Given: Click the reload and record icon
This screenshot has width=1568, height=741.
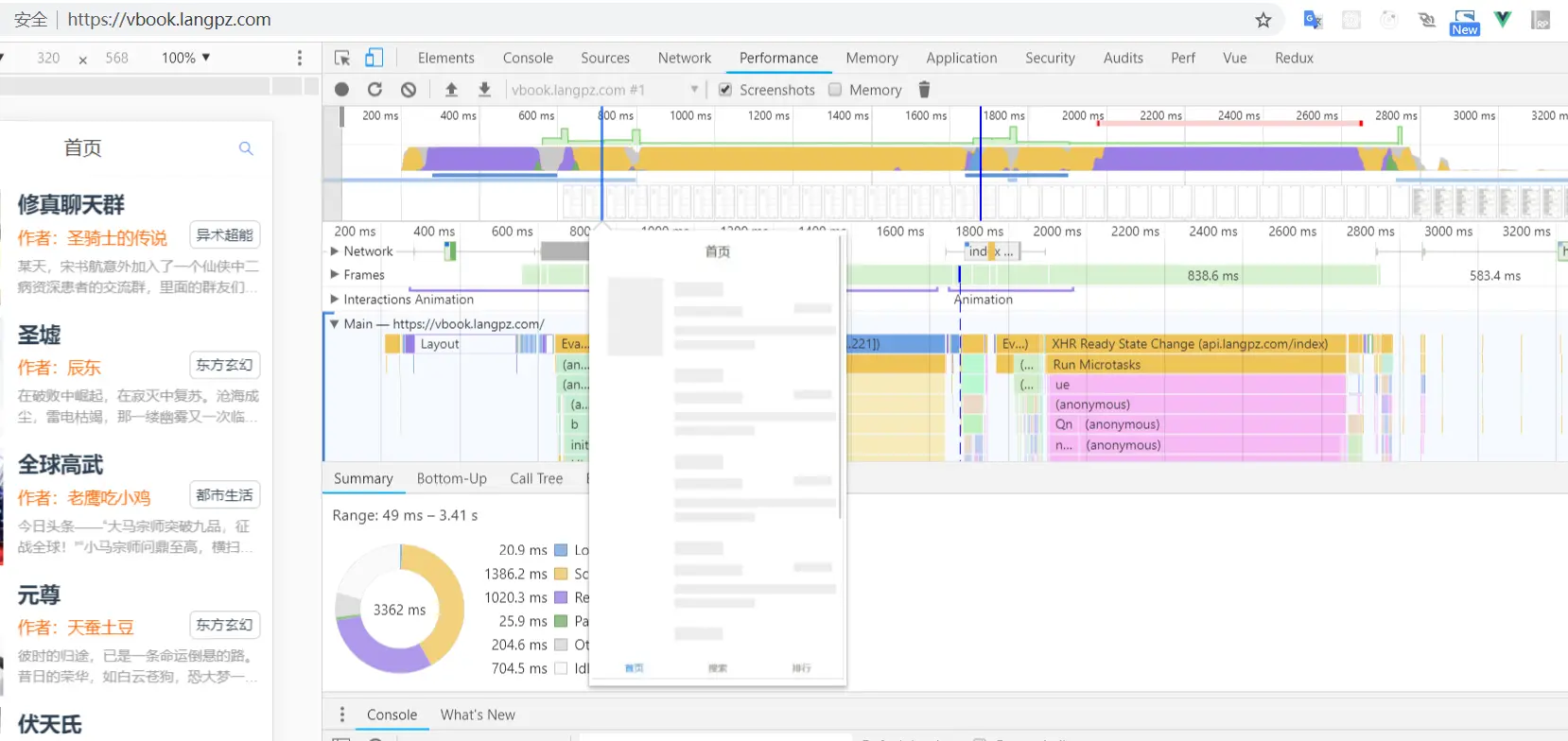Looking at the screenshot, I should click(x=375, y=90).
